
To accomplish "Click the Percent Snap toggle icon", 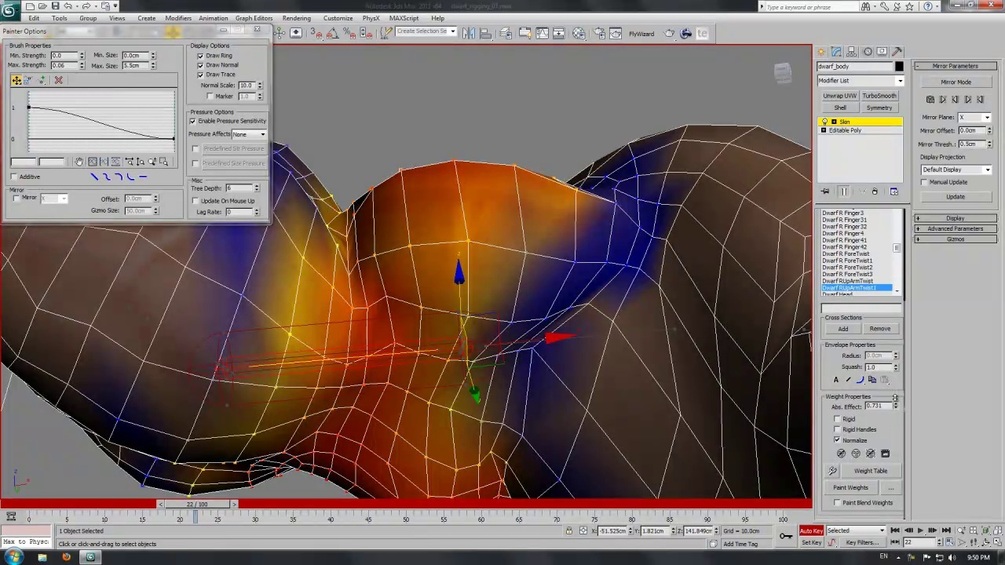I will (x=349, y=33).
